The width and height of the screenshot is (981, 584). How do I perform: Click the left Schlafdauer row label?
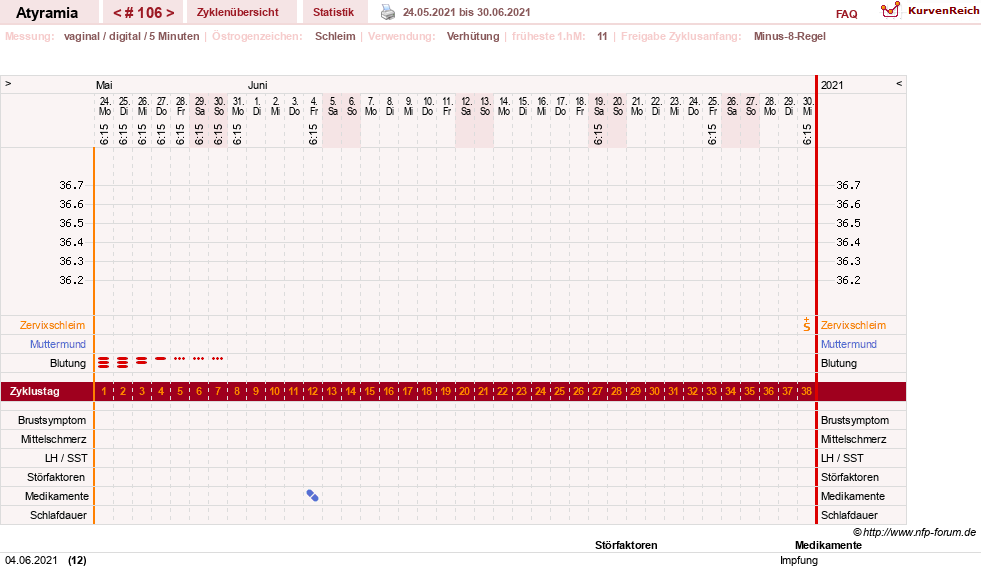tap(58, 515)
